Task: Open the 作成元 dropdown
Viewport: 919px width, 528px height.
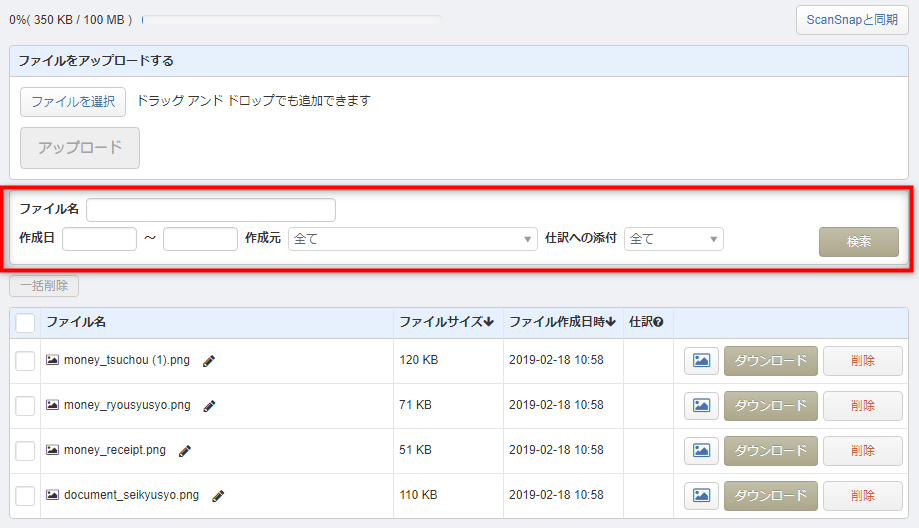Action: [413, 239]
